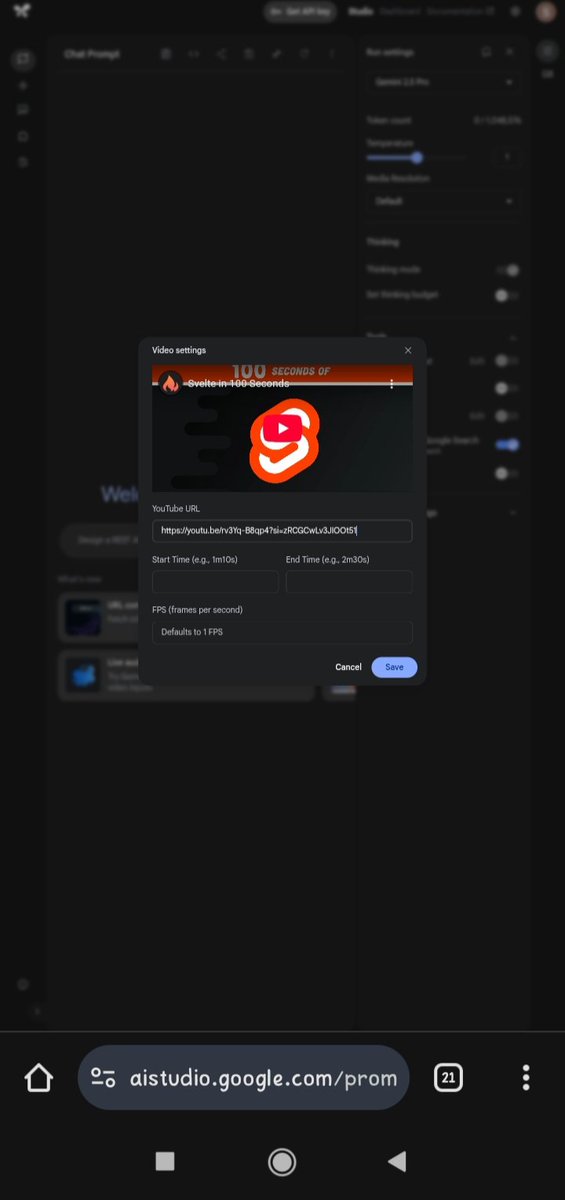Screen dimensions: 565x1200
Task: Switch to the Studio tab
Action: (x=360, y=12)
